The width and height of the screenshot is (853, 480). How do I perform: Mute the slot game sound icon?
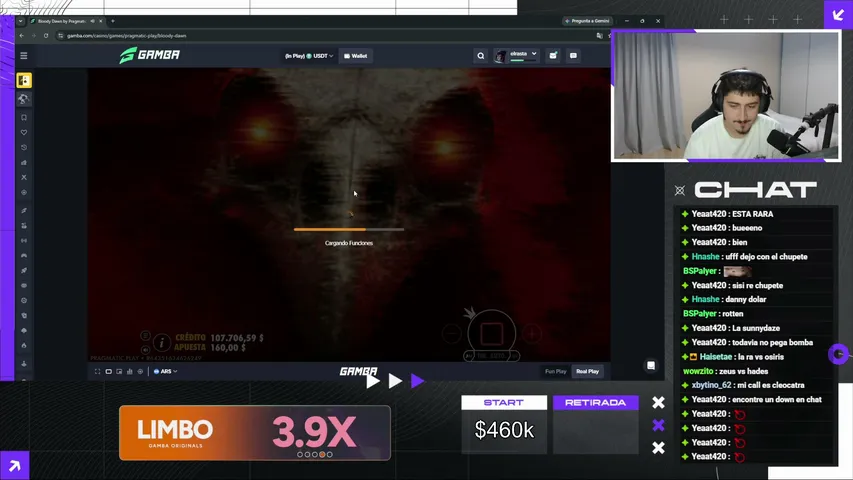[145, 350]
